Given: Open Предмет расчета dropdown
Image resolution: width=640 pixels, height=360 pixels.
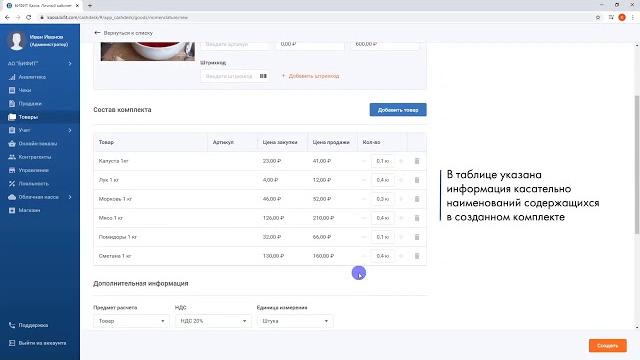Looking at the screenshot, I should click(x=131, y=321).
